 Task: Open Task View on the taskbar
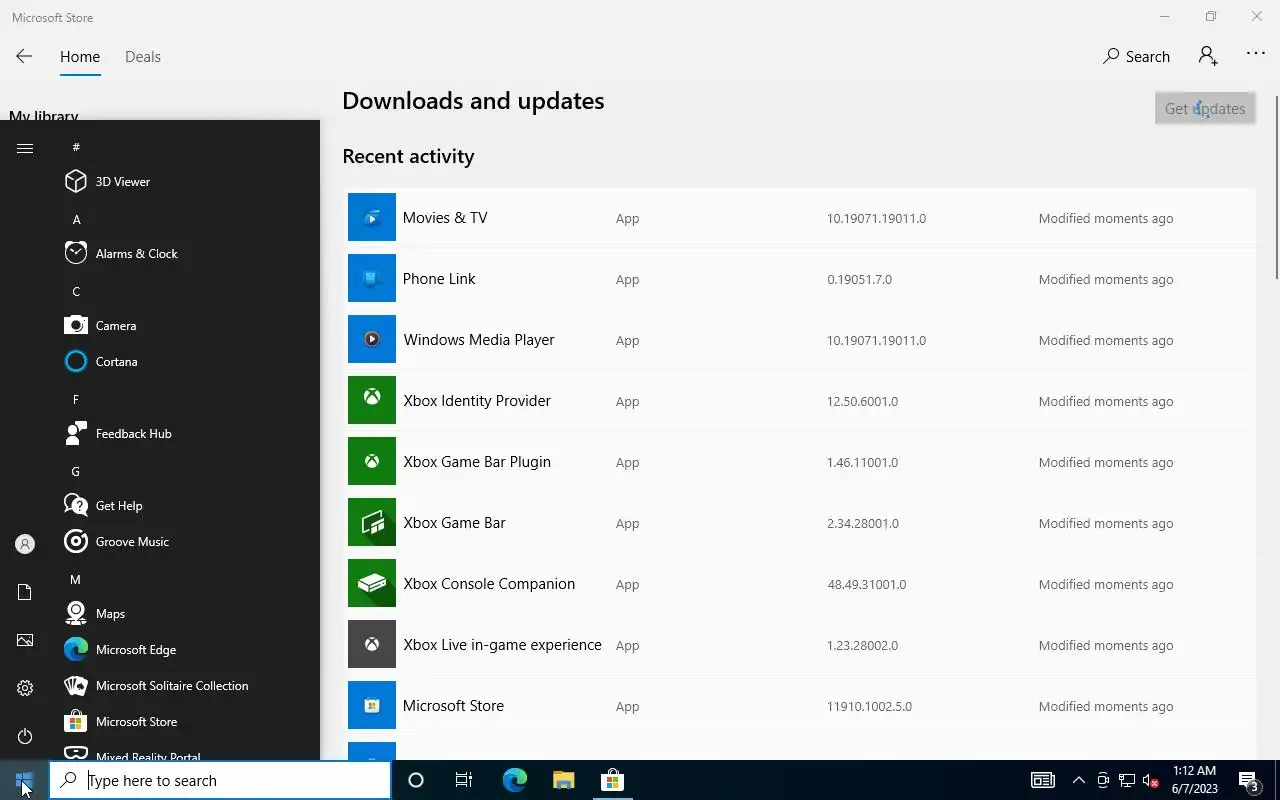[464, 780]
